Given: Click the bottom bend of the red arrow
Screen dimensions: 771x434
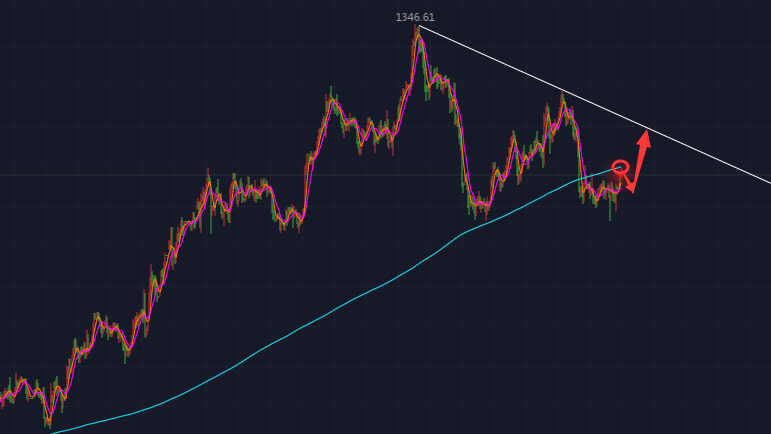Looking at the screenshot, I should pyautogui.click(x=632, y=190).
